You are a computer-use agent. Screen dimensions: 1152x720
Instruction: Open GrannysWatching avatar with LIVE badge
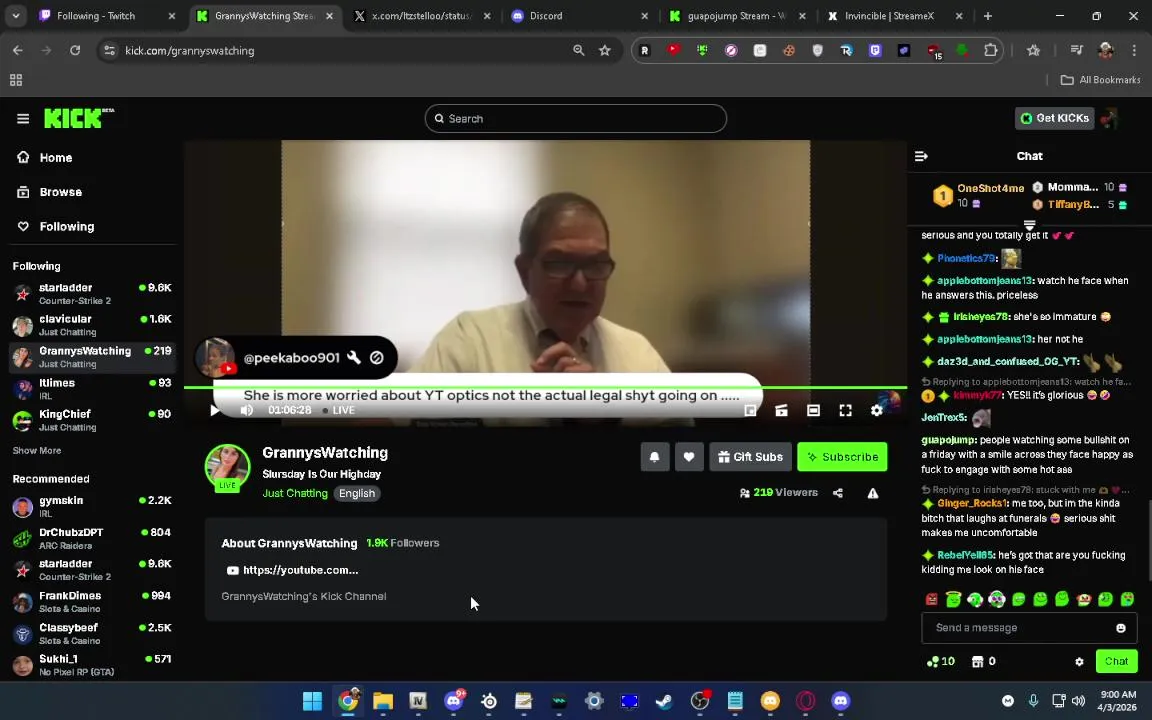click(228, 467)
